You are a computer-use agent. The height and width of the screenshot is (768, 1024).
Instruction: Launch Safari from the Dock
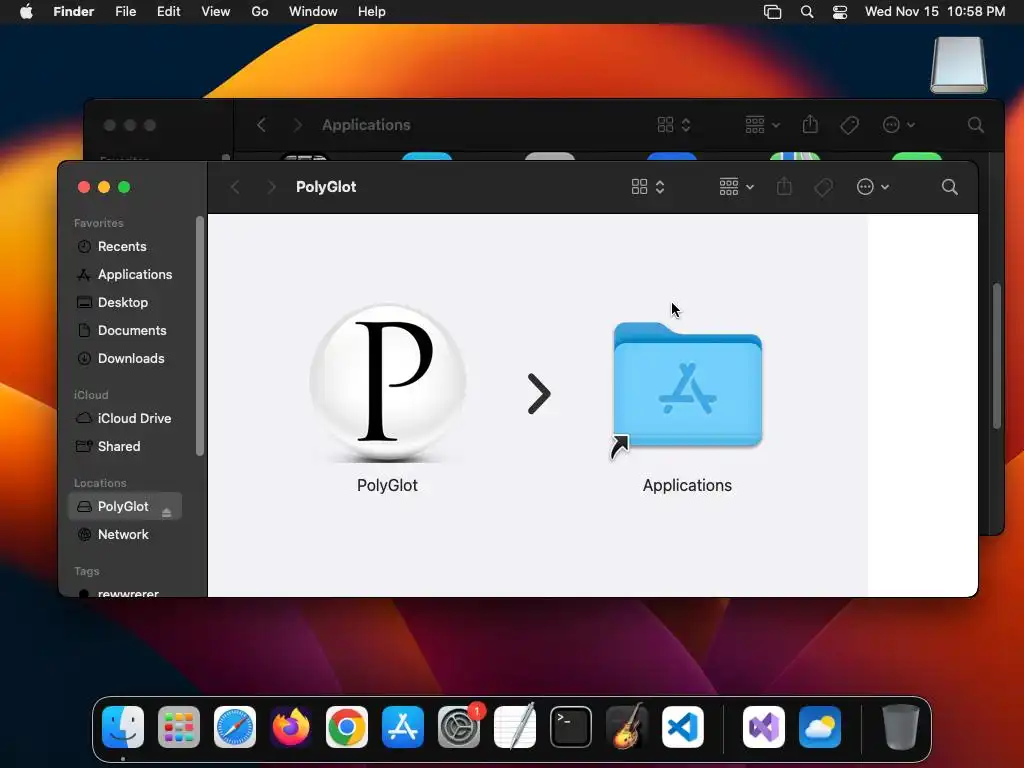(x=235, y=727)
